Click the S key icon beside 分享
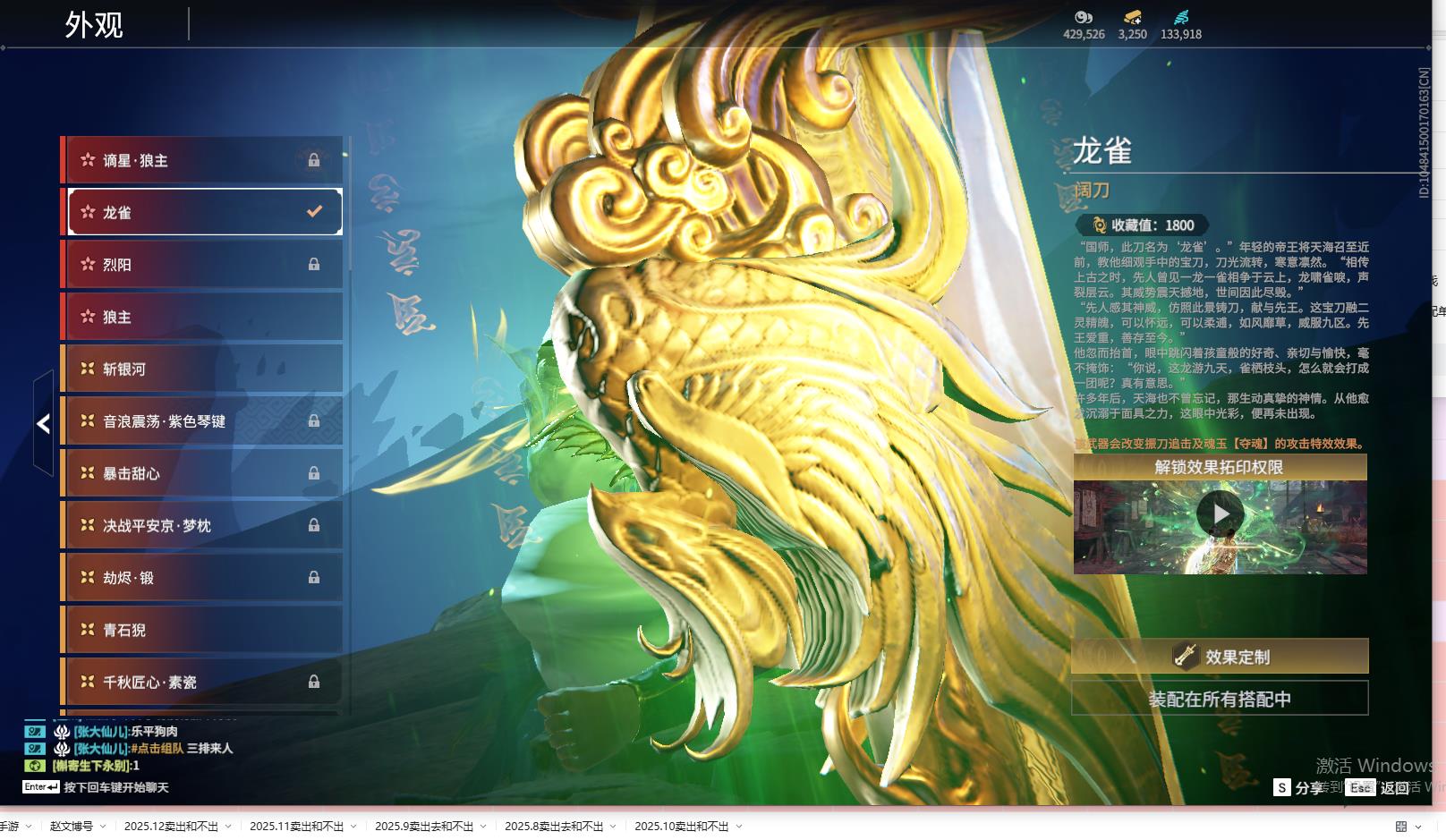1446x840 pixels. tap(1282, 787)
